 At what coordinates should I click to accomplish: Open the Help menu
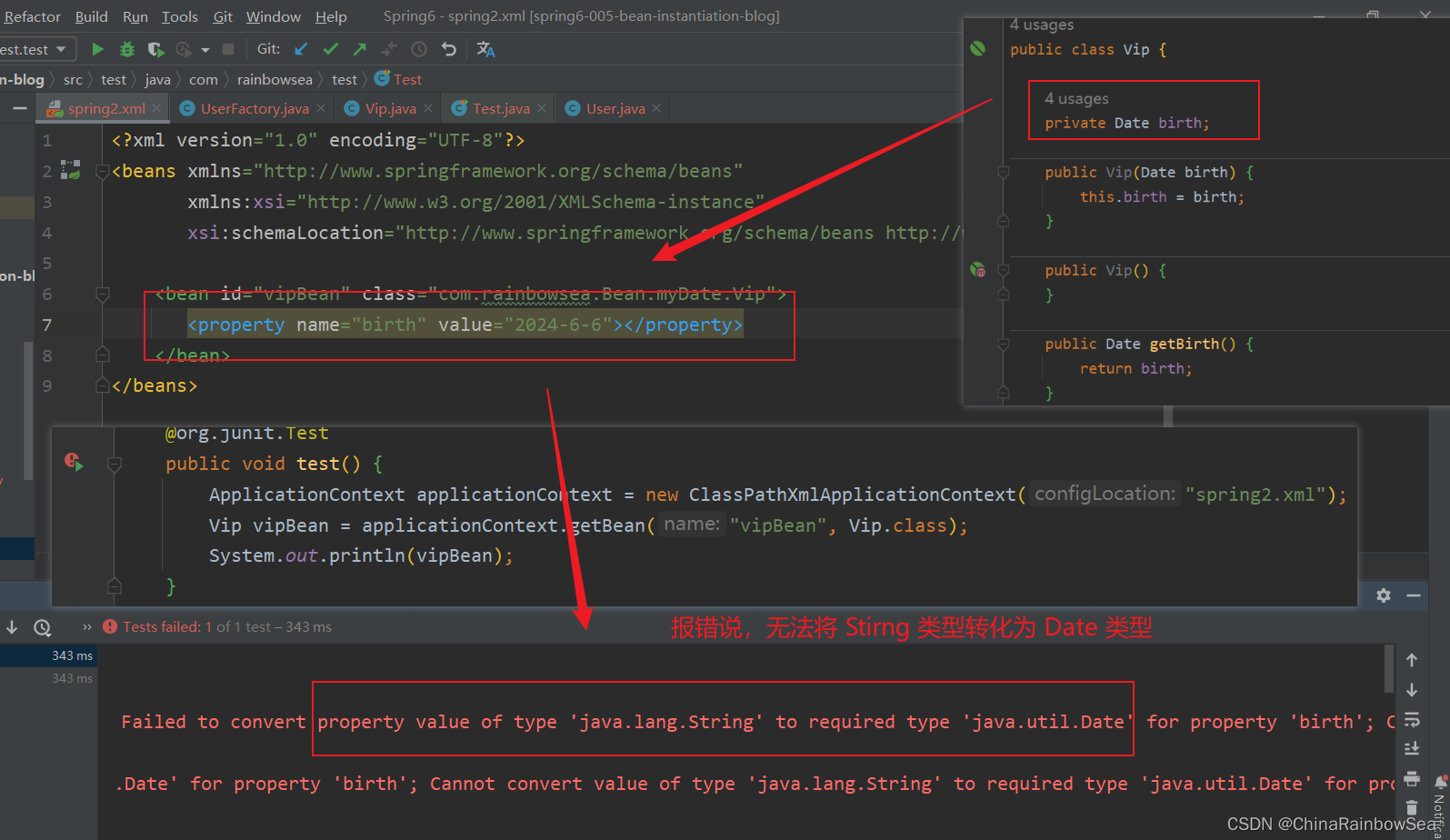pyautogui.click(x=331, y=16)
